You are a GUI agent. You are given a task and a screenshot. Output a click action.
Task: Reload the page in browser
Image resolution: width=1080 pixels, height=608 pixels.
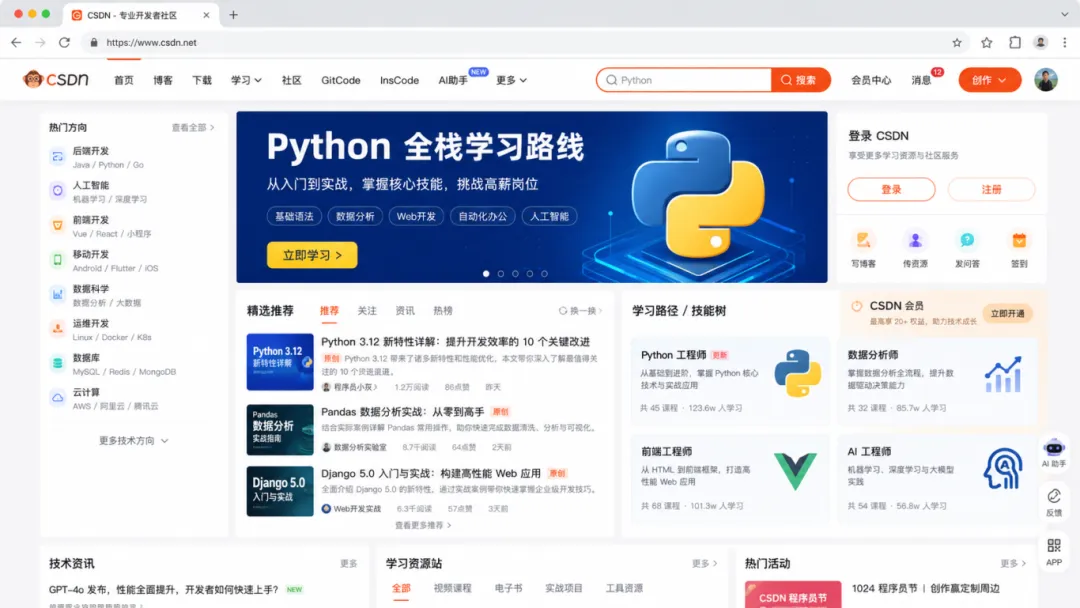click(64, 43)
